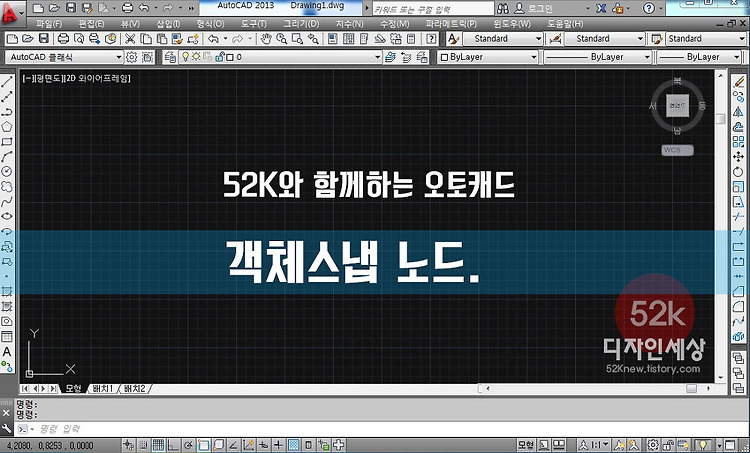
Task: Click the WCS button below ViewCube
Action: coord(677,150)
